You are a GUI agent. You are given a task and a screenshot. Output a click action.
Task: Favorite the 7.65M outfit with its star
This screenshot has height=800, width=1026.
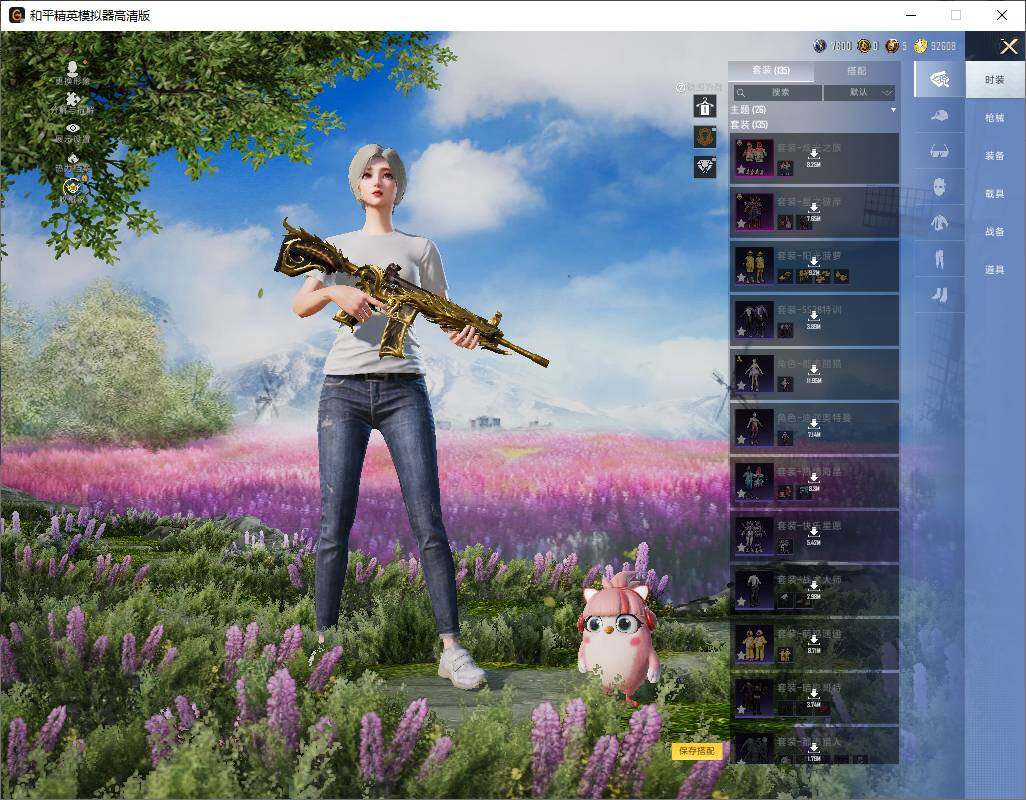pos(741,224)
